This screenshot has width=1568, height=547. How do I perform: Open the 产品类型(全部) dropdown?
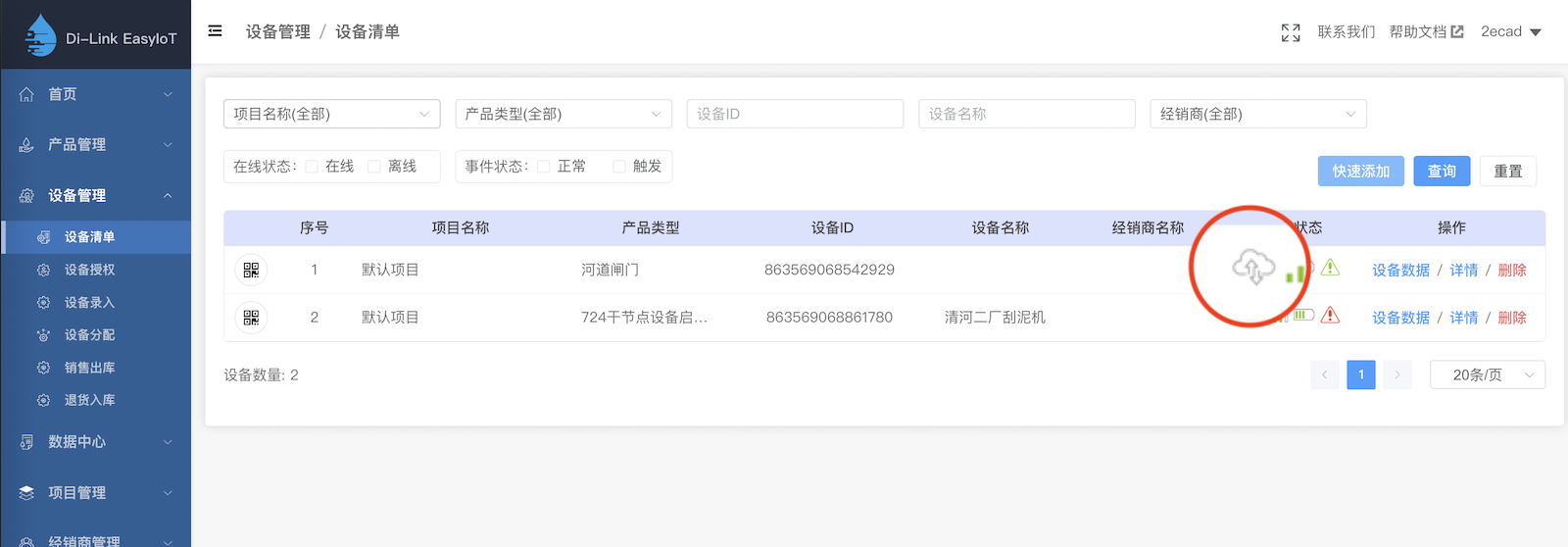tap(563, 114)
